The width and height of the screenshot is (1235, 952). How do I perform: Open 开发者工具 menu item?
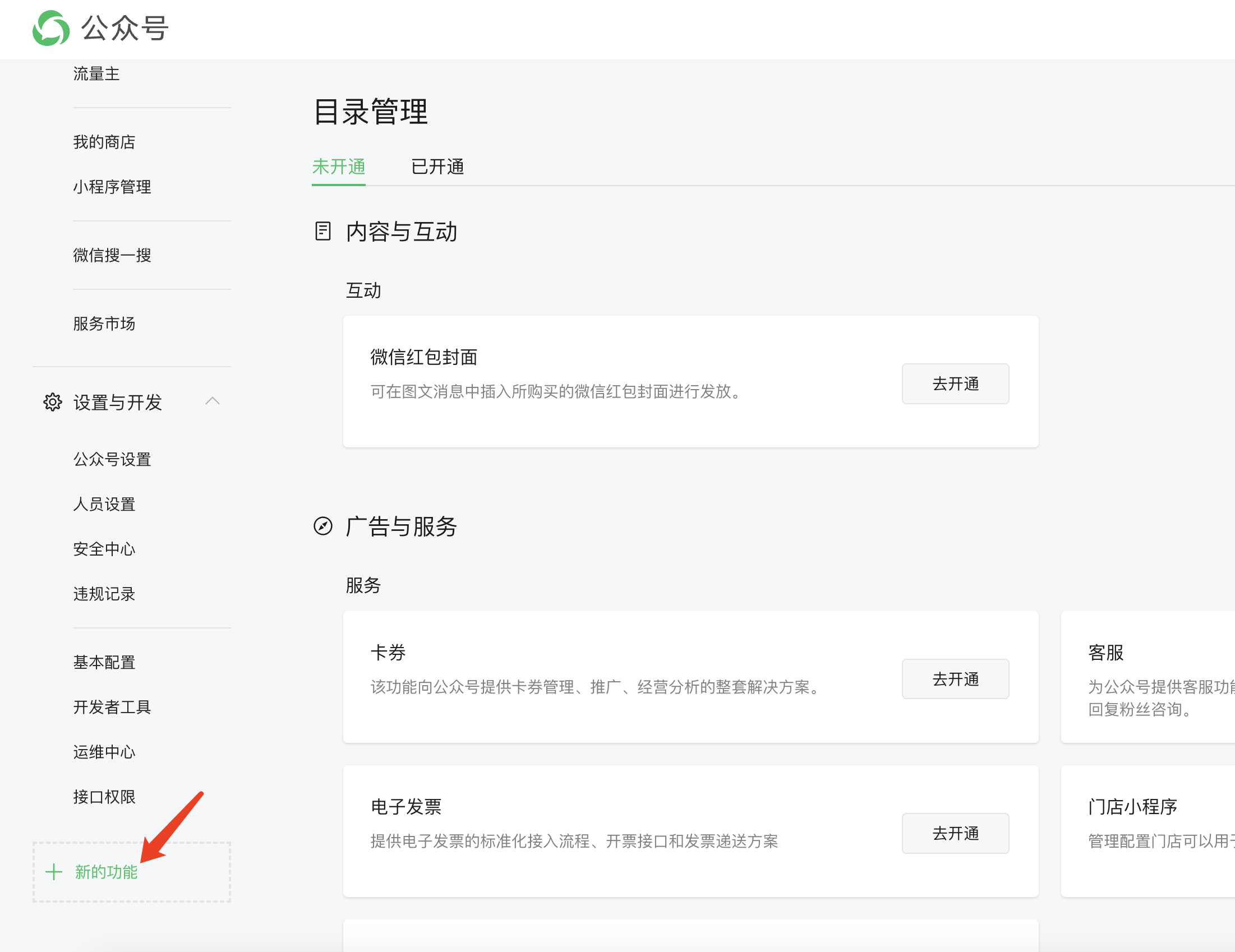pyautogui.click(x=112, y=706)
